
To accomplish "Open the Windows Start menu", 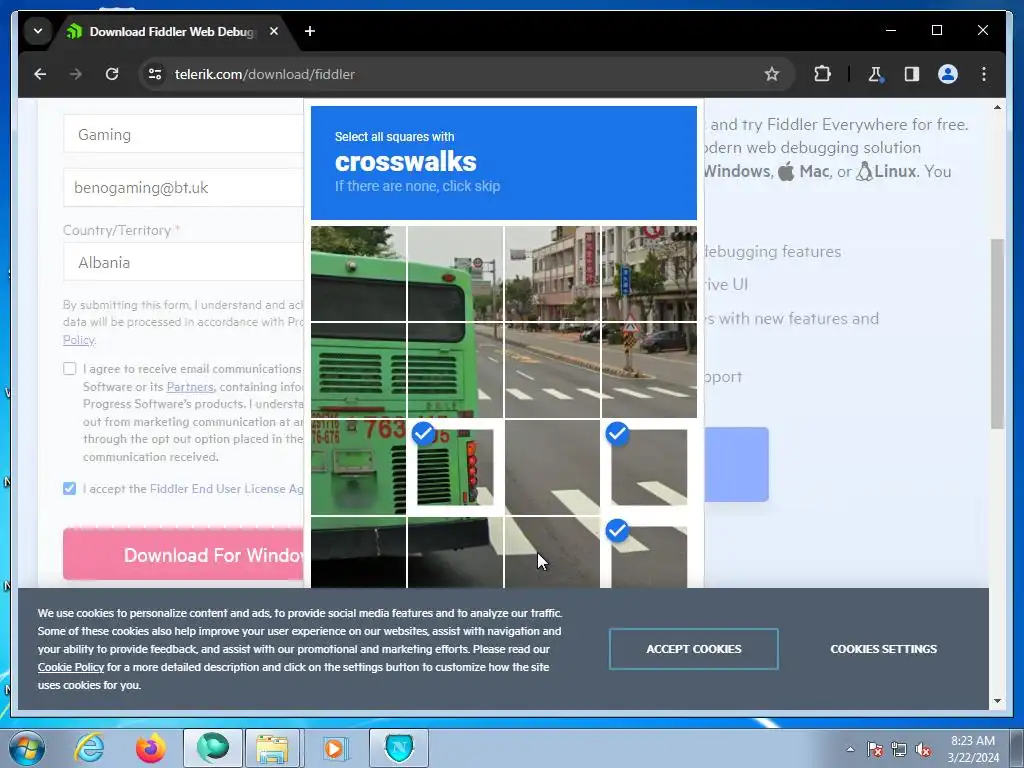I will tap(27, 748).
